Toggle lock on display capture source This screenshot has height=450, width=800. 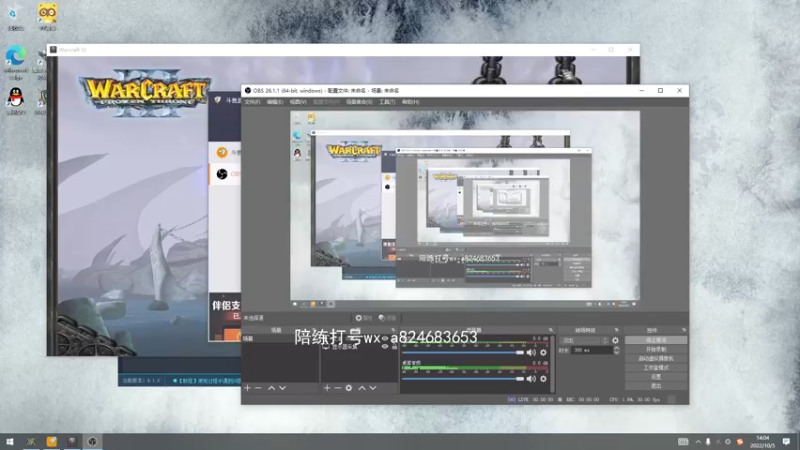(x=394, y=347)
